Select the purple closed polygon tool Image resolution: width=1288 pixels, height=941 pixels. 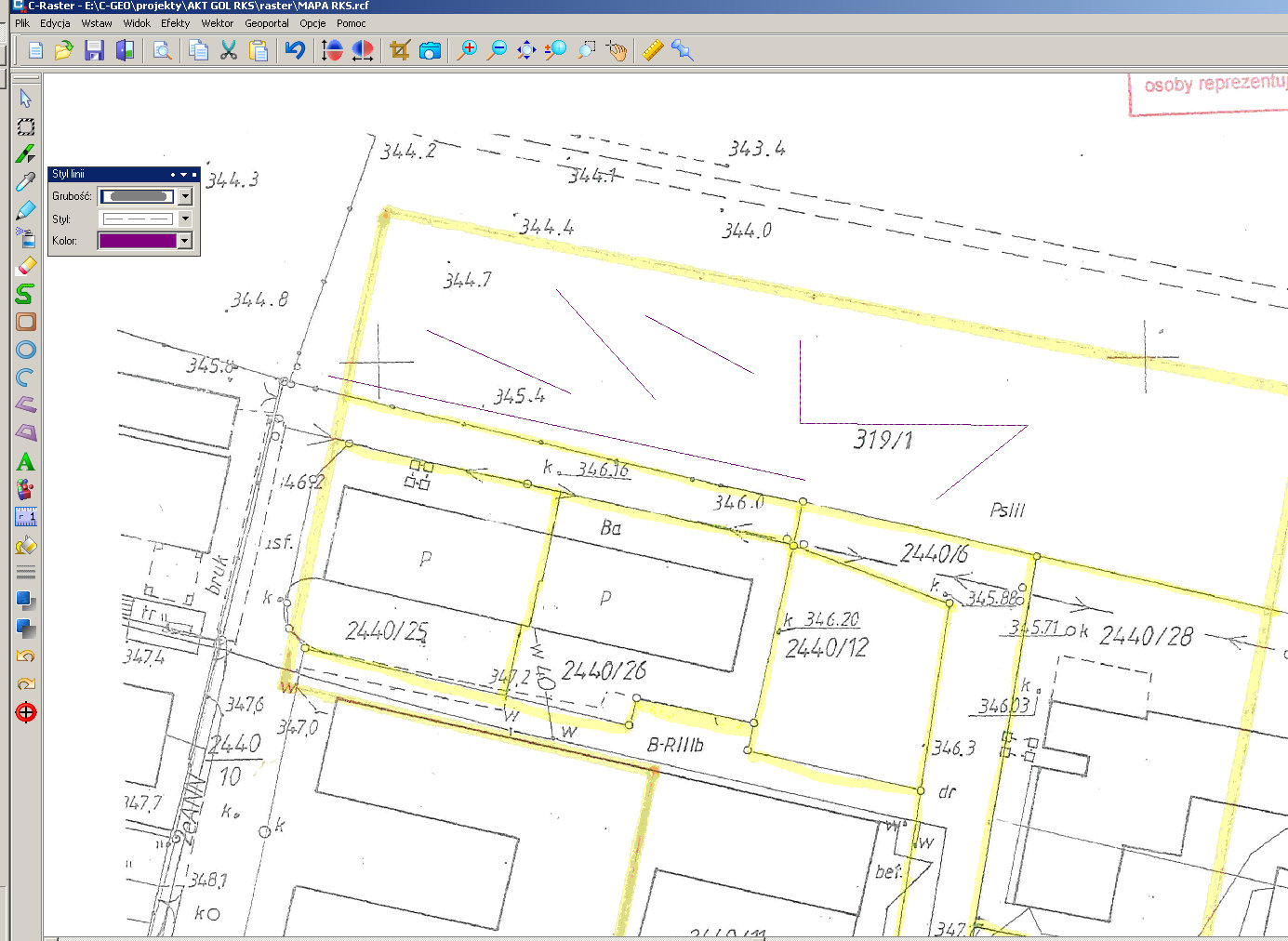click(26, 432)
